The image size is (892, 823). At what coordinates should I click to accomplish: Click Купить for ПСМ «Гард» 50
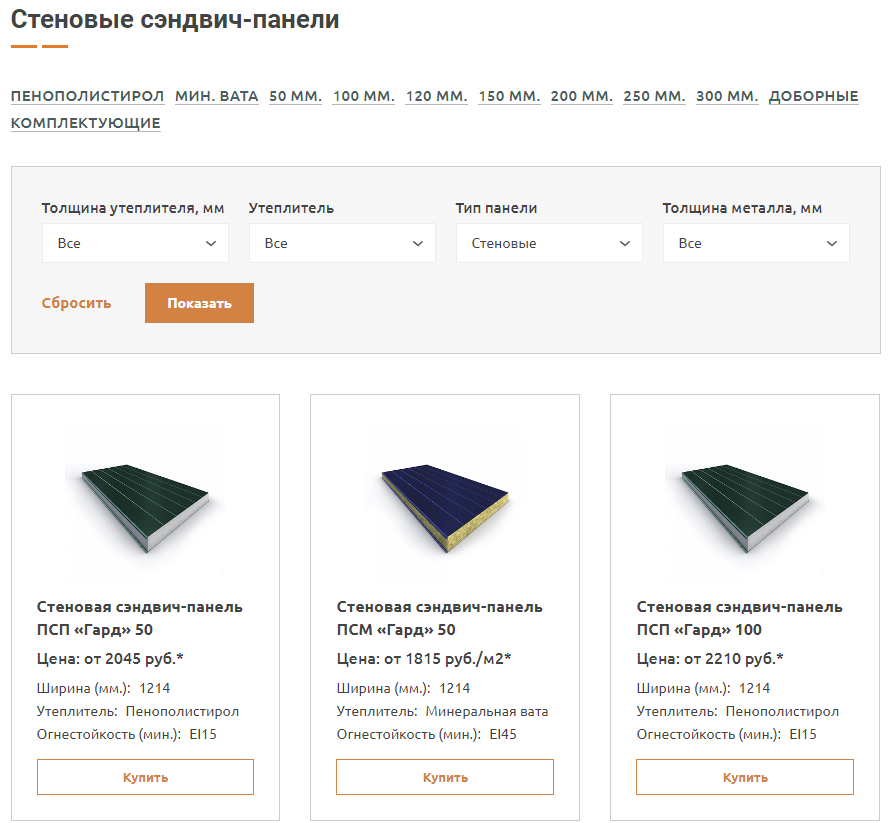(x=445, y=777)
